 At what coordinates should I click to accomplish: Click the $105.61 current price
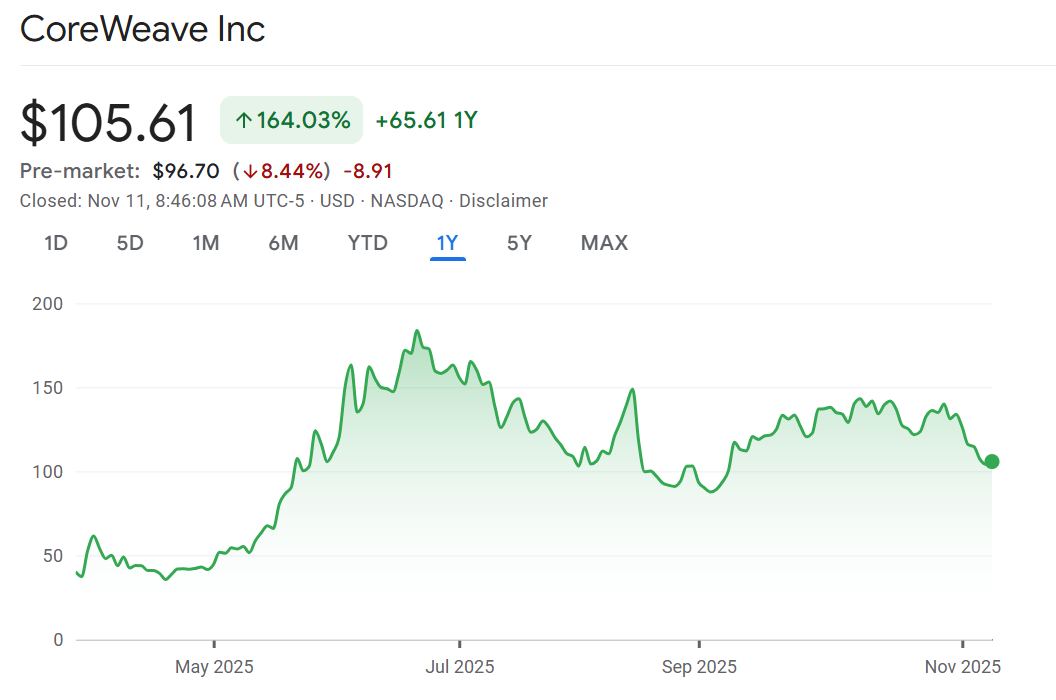[x=109, y=123]
